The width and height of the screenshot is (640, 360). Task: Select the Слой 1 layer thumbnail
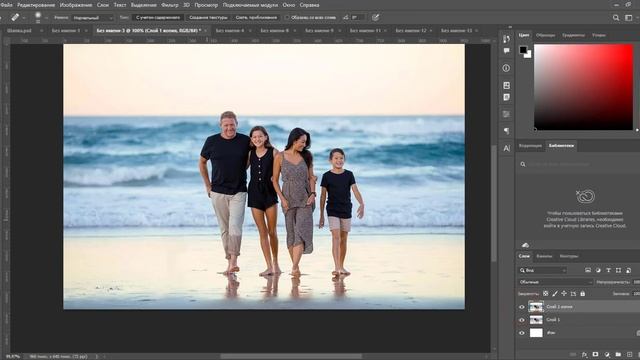(x=536, y=320)
